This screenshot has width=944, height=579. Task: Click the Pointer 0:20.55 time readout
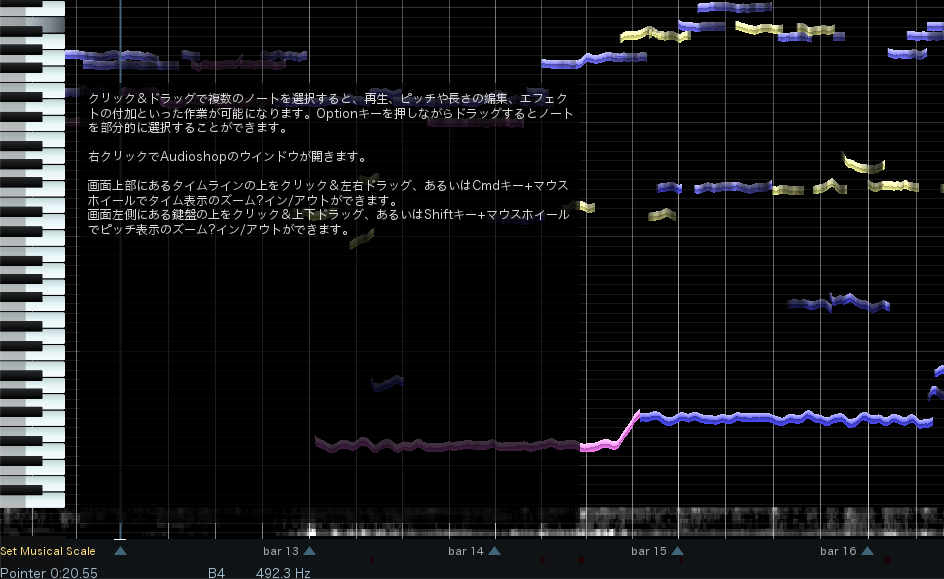(x=49, y=572)
